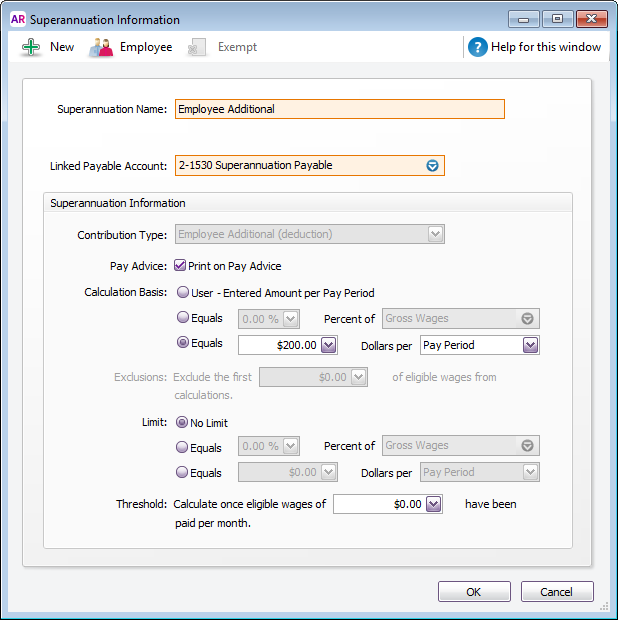
Task: Click the green plus New icon
Action: [x=31, y=47]
